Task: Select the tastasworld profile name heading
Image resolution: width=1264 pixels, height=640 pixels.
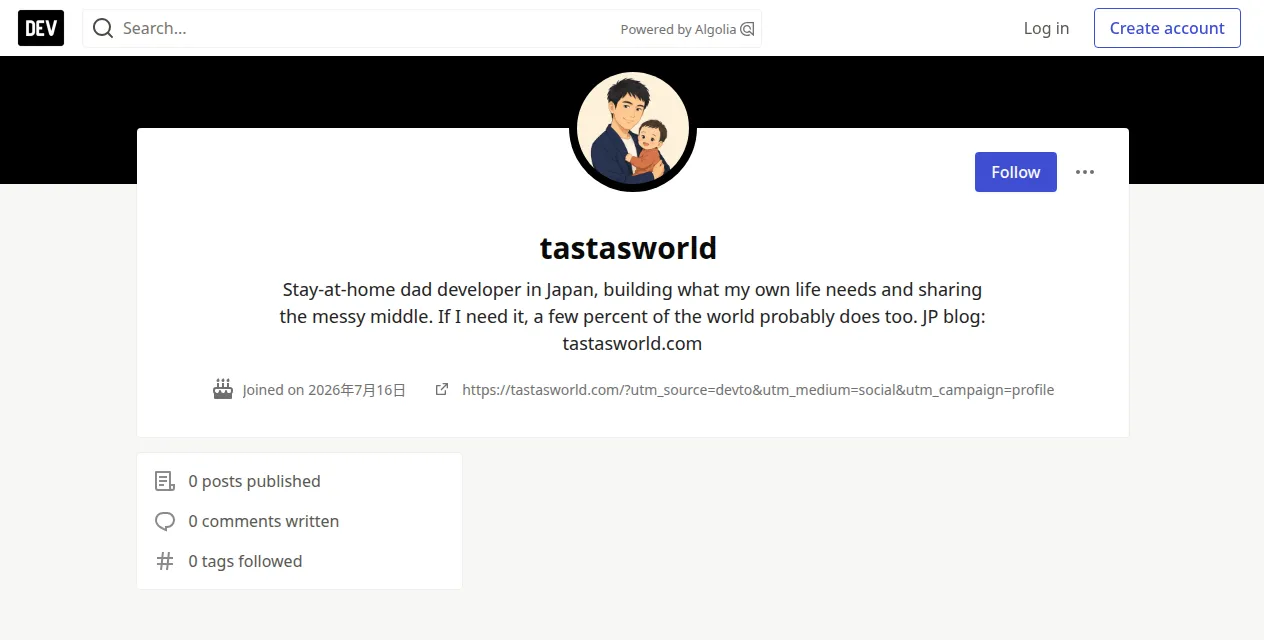Action: tap(628, 247)
